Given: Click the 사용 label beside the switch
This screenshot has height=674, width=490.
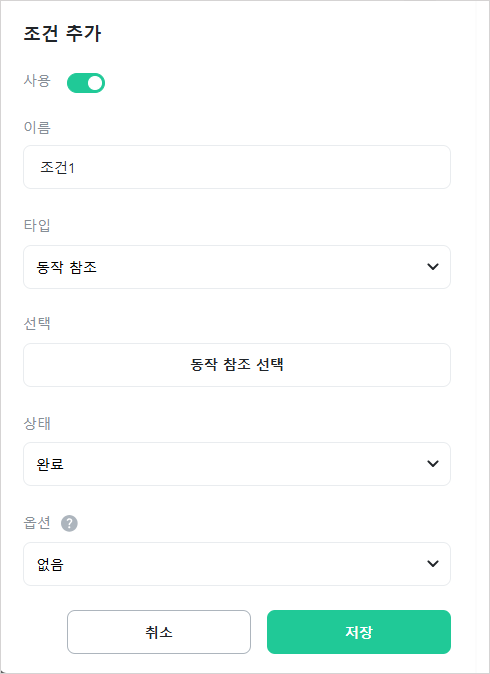Looking at the screenshot, I should (37, 81).
